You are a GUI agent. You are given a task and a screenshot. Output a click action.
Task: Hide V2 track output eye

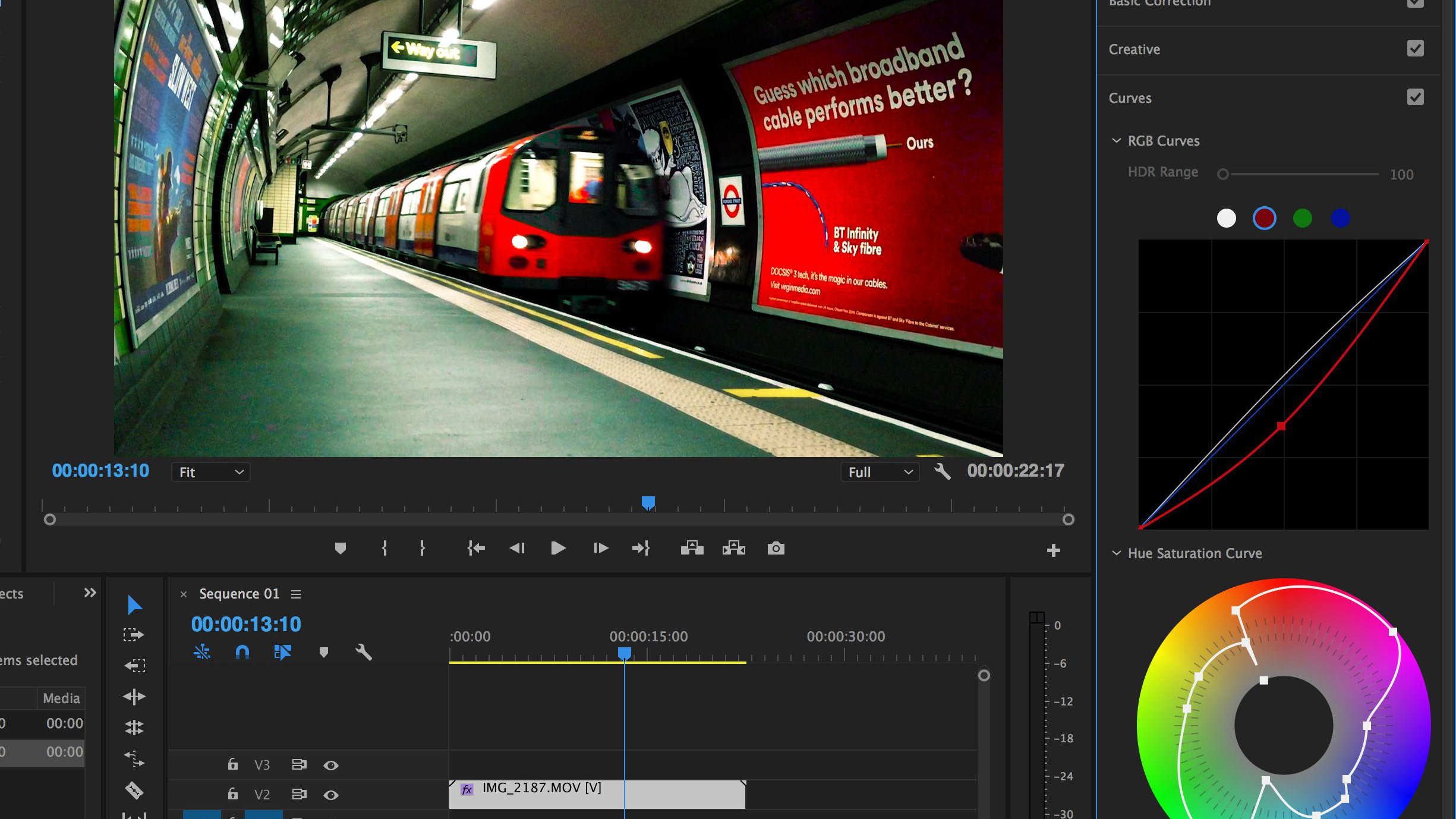click(x=331, y=795)
